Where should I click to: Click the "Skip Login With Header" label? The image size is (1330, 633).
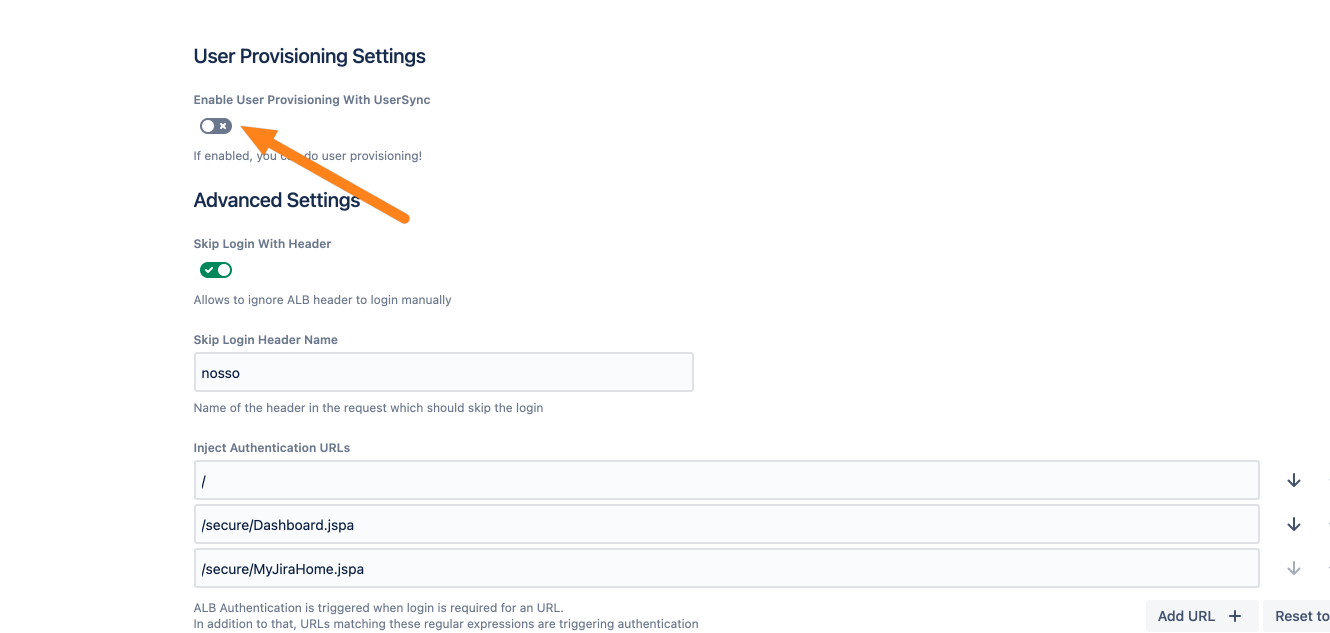tap(262, 244)
